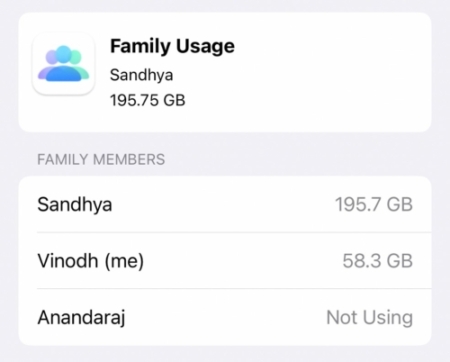450x362 pixels.
Task: Click the name Sandhya under Family Usage
Action: [141, 75]
